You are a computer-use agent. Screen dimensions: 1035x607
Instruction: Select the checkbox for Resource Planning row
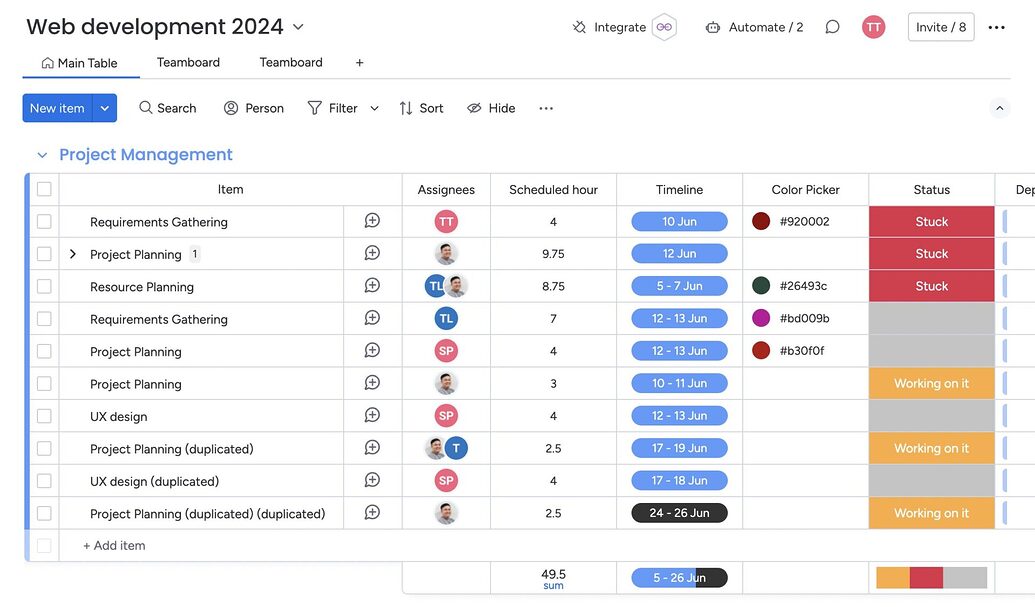[44, 286]
